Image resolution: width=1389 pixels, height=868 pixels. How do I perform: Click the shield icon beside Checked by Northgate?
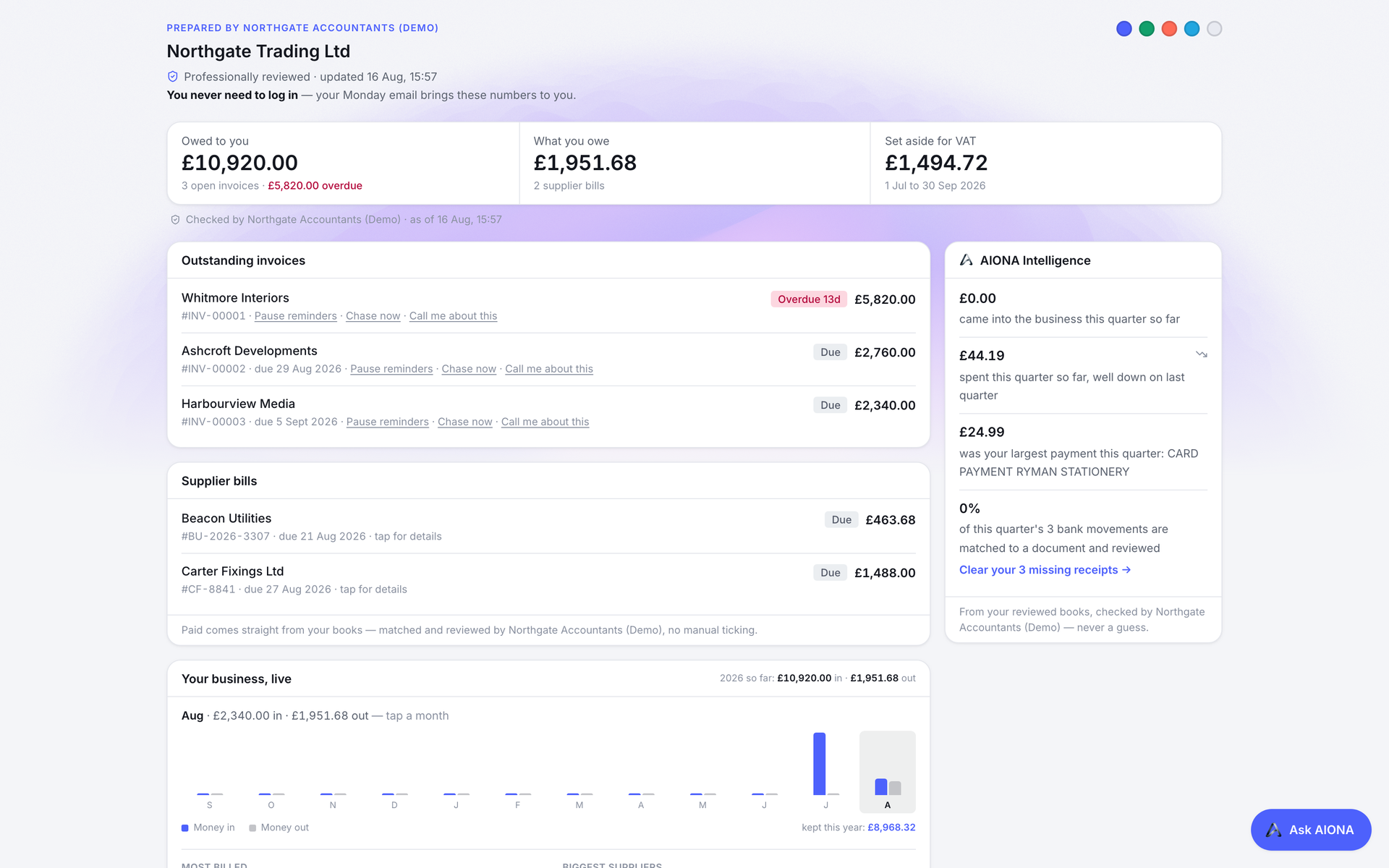point(175,220)
